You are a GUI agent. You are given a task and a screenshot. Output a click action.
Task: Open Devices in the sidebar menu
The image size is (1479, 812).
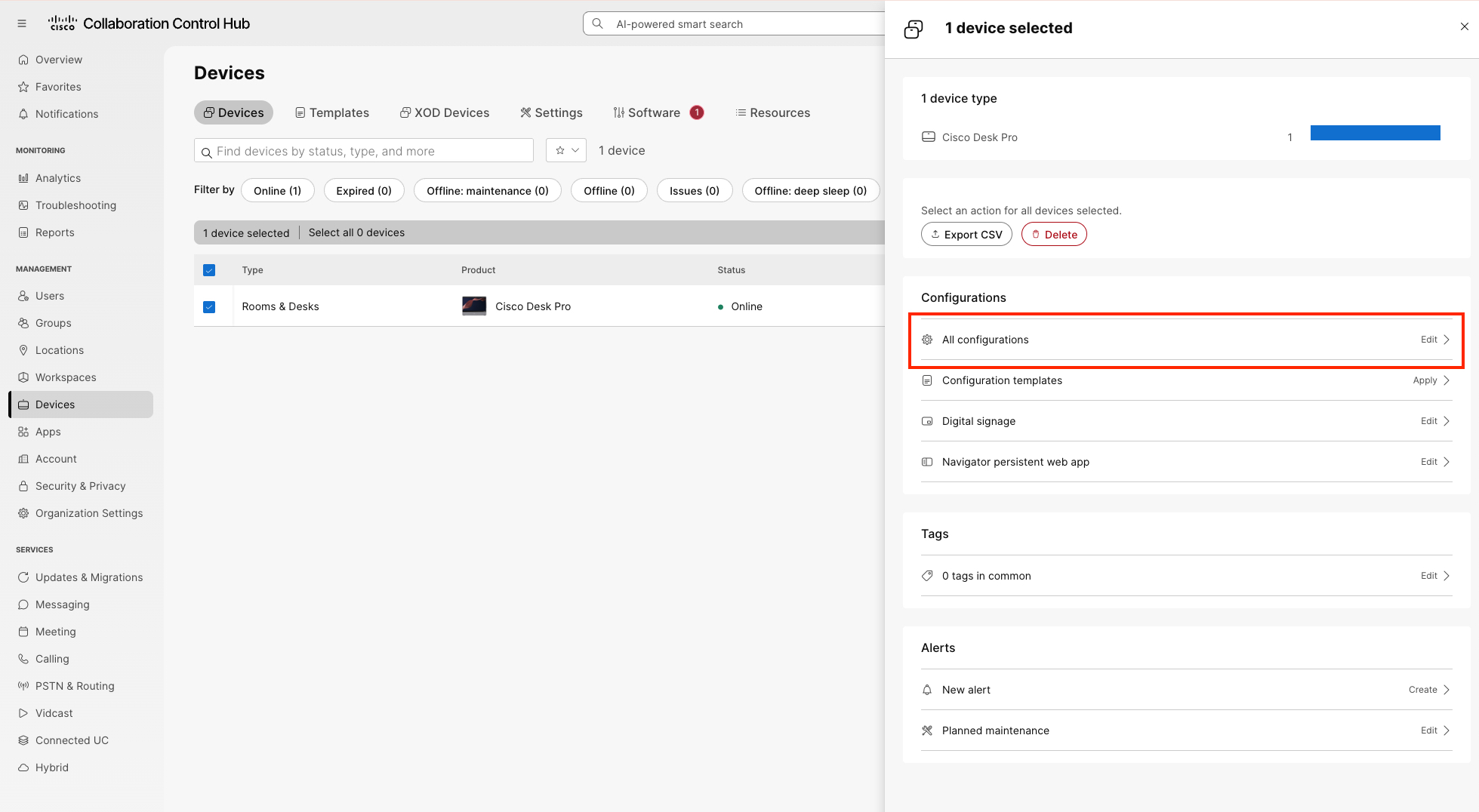coord(82,404)
